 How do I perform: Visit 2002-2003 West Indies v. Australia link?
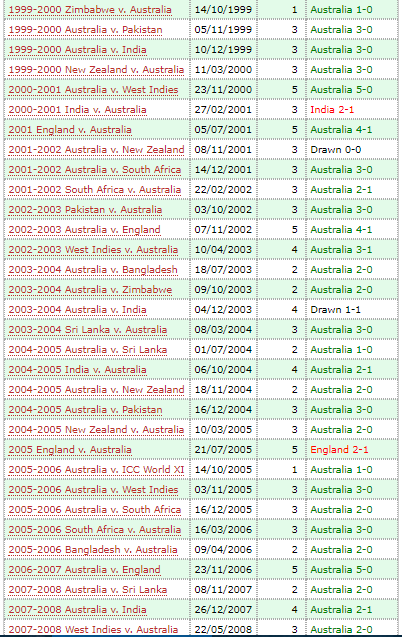click(93, 250)
